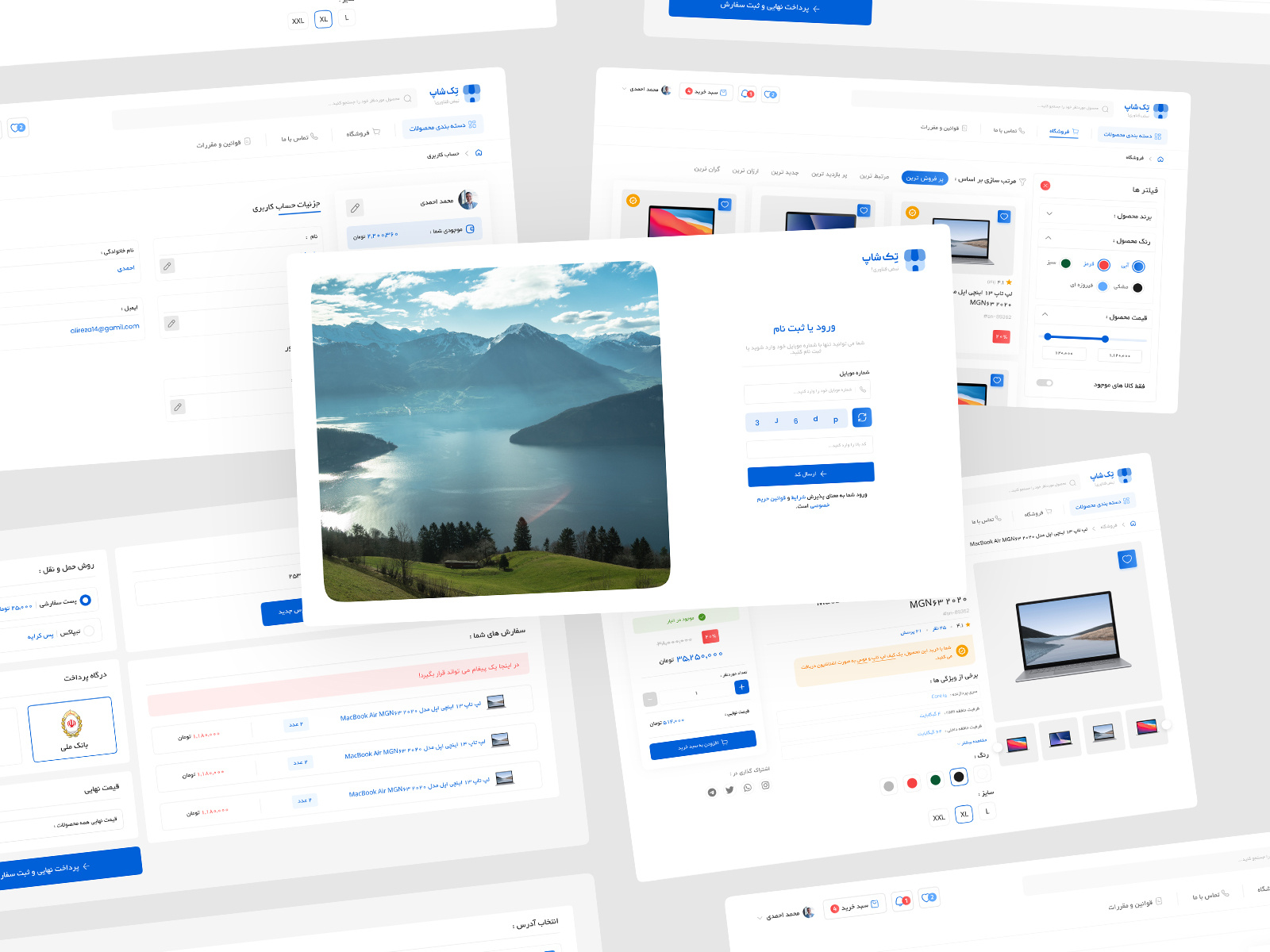Click home breadcrumb icon in shop page

click(1160, 159)
